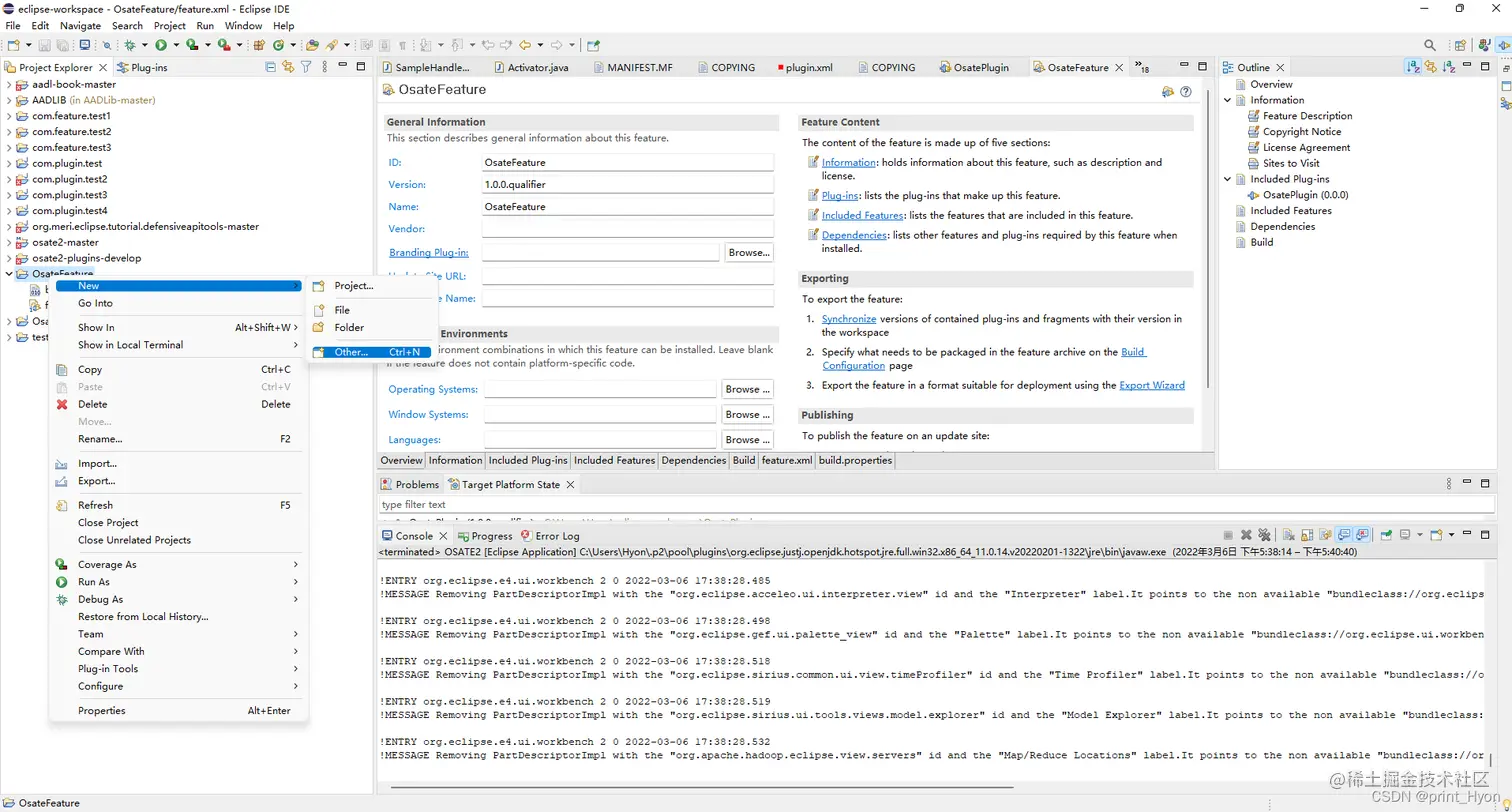Open the Debug button dropdown arrow

(144, 45)
